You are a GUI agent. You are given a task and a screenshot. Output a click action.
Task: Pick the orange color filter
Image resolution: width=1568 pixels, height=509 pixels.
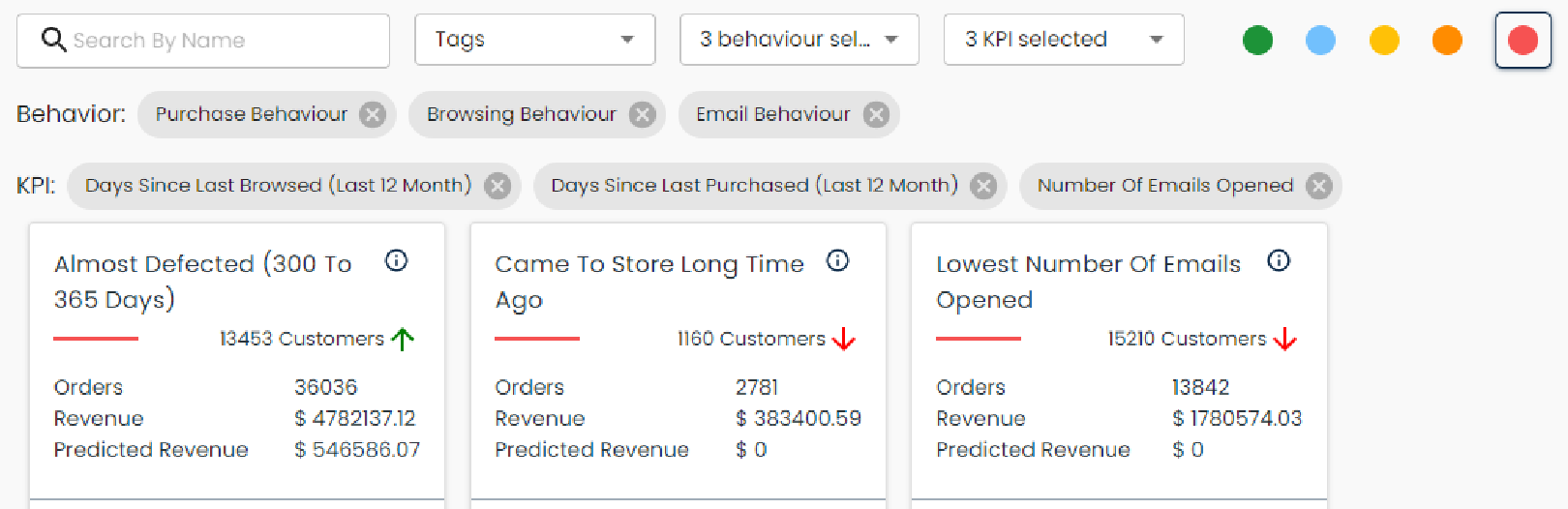click(1447, 41)
